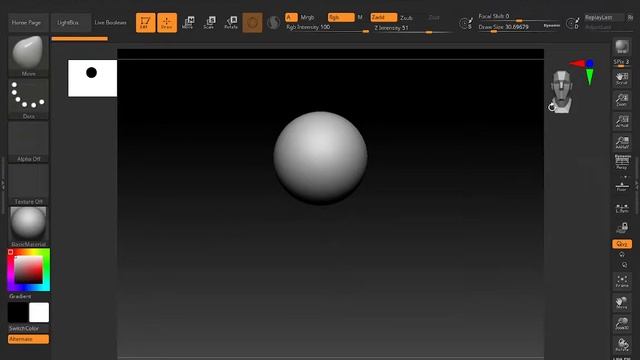Toggle the Dynamic draw size button
Image resolution: width=640 pixels, height=360 pixels.
click(551, 26)
